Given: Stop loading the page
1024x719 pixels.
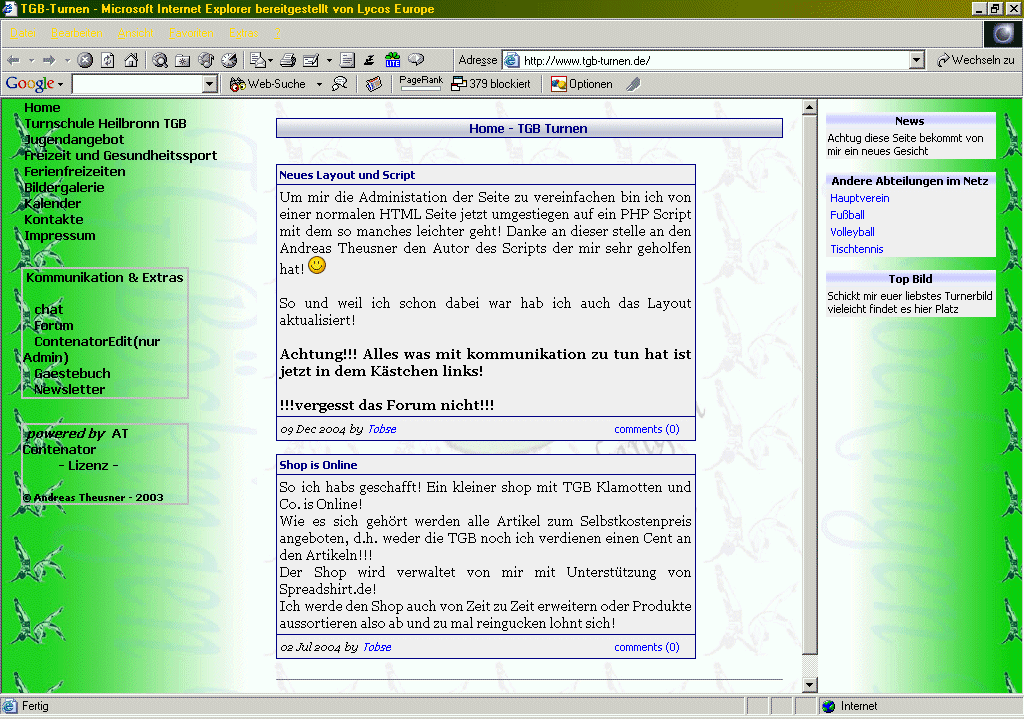Looking at the screenshot, I should 85,60.
